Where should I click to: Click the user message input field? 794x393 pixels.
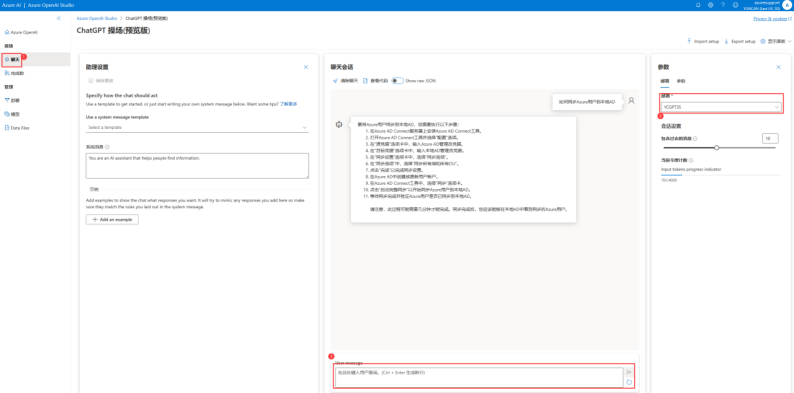click(479, 377)
